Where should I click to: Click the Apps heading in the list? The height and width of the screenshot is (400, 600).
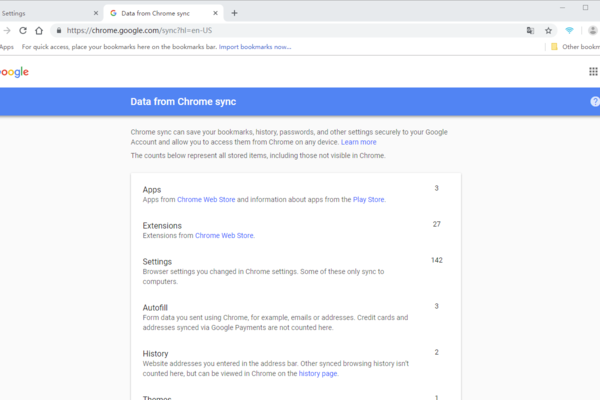tap(152, 189)
